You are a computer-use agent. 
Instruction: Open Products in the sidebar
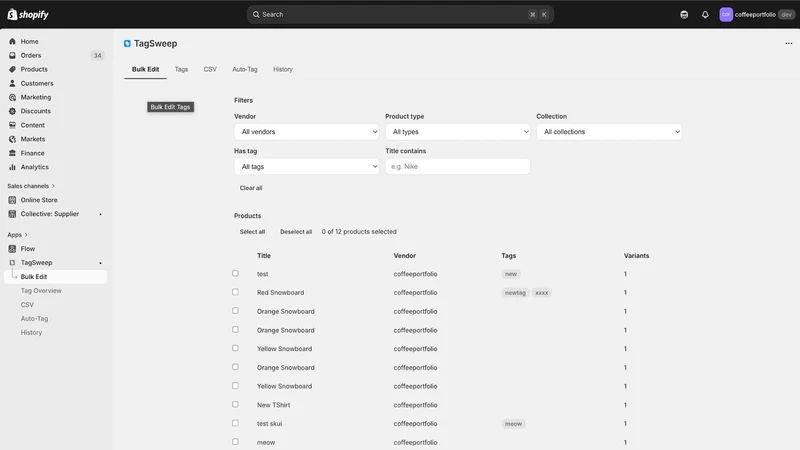34,69
